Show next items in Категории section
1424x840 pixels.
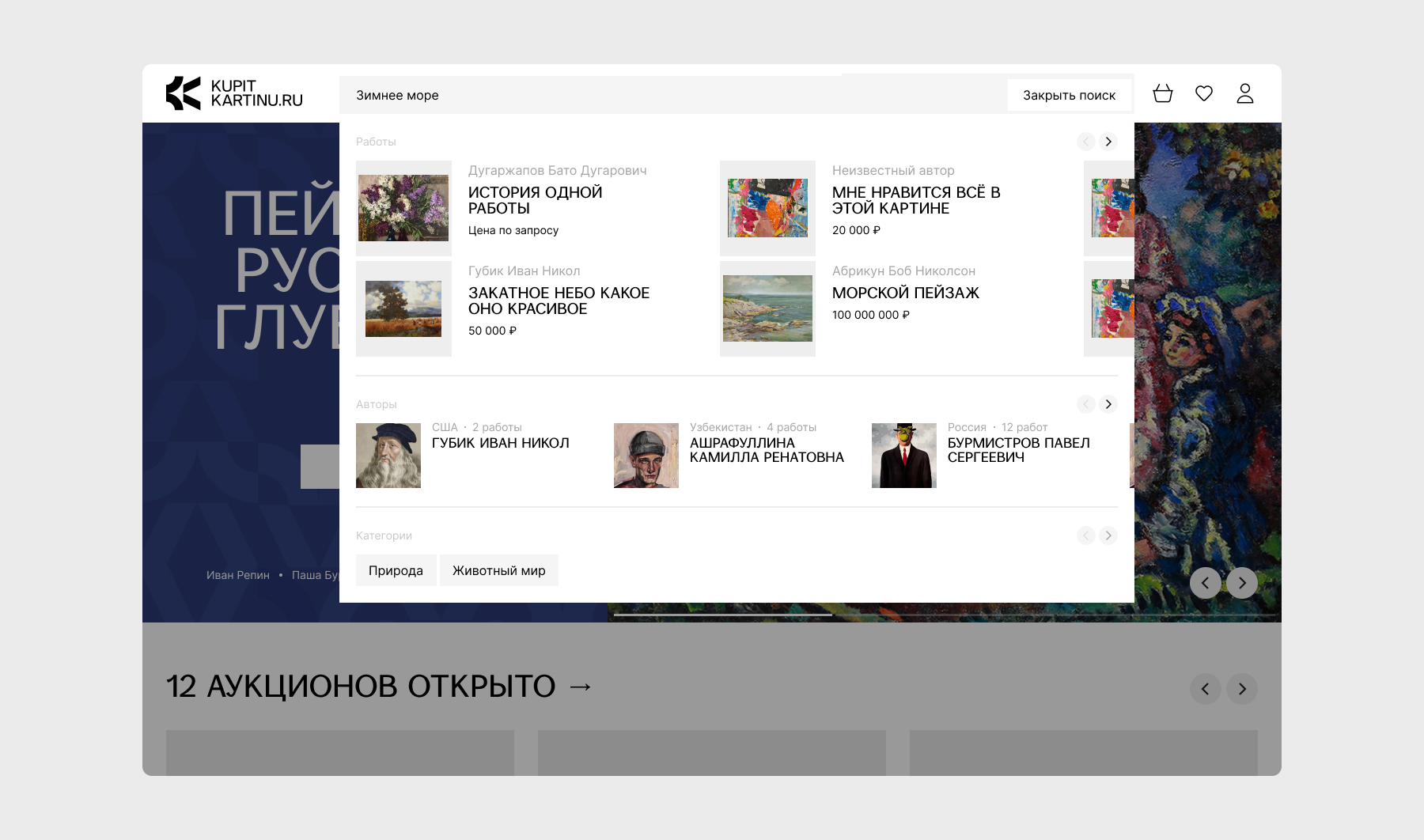[1108, 535]
